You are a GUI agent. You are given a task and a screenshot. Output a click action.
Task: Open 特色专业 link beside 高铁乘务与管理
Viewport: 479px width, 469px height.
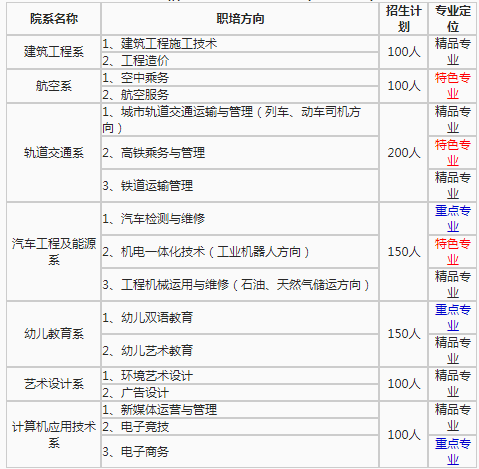click(x=452, y=152)
